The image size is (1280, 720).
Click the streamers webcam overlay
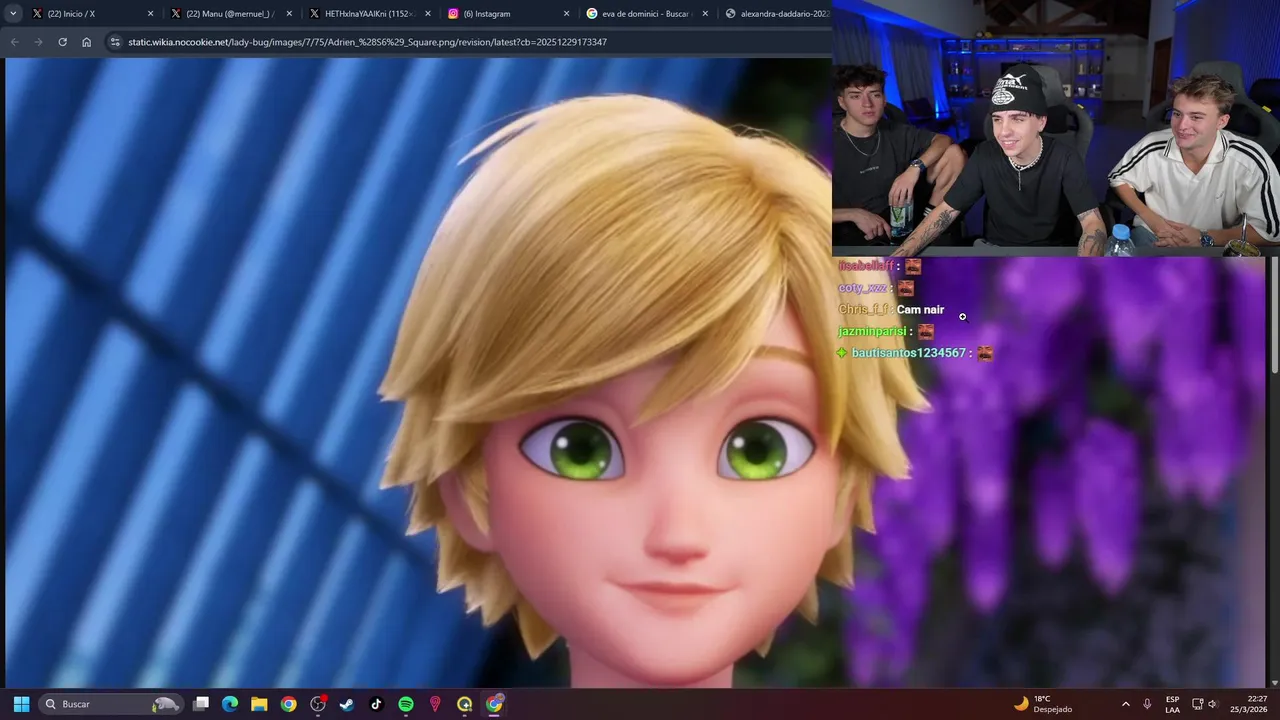(x=1056, y=128)
